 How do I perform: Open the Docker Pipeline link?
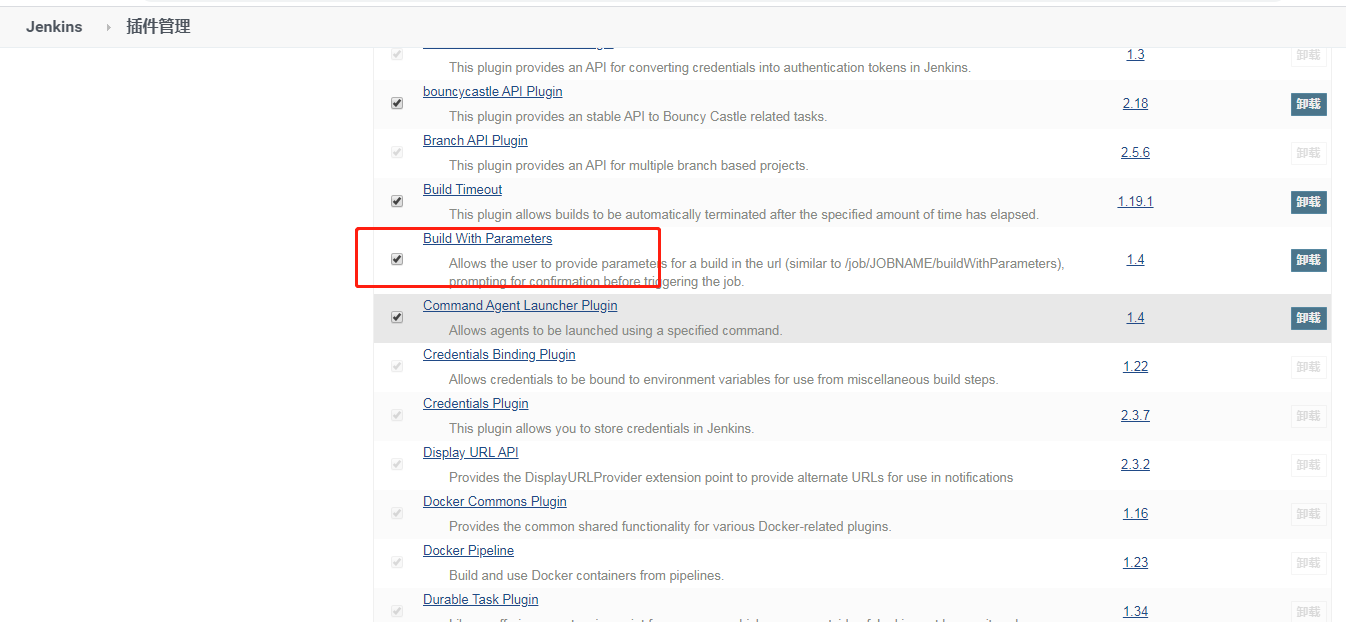[468, 550]
